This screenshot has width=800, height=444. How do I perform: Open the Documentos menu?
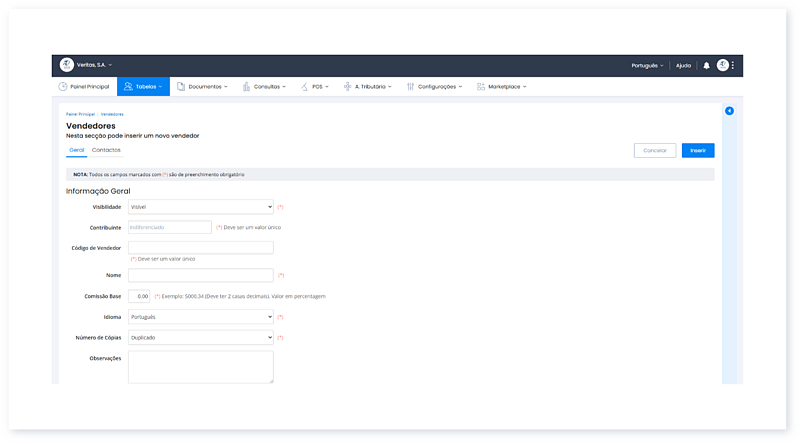click(x=202, y=87)
